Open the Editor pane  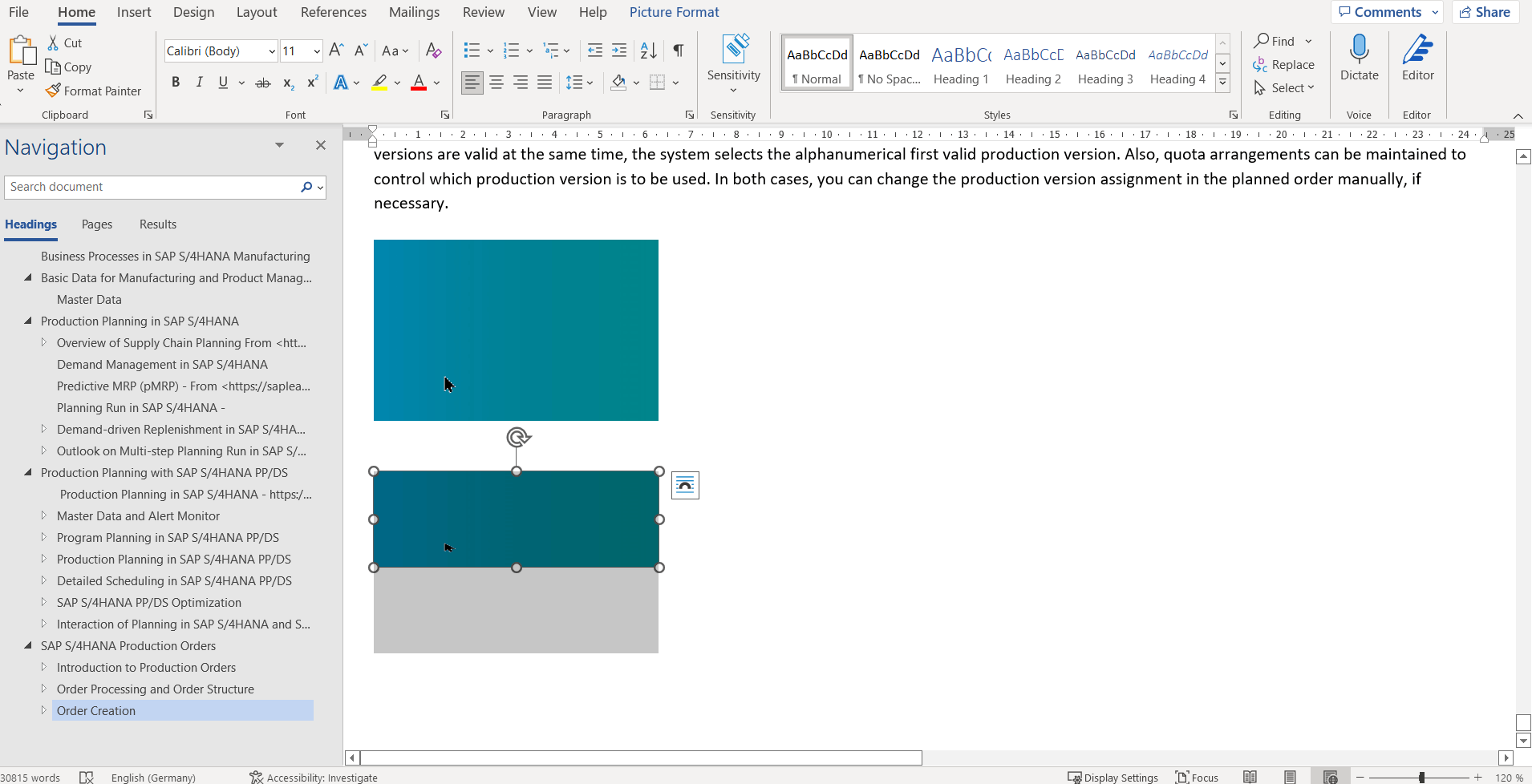pyautogui.click(x=1418, y=58)
